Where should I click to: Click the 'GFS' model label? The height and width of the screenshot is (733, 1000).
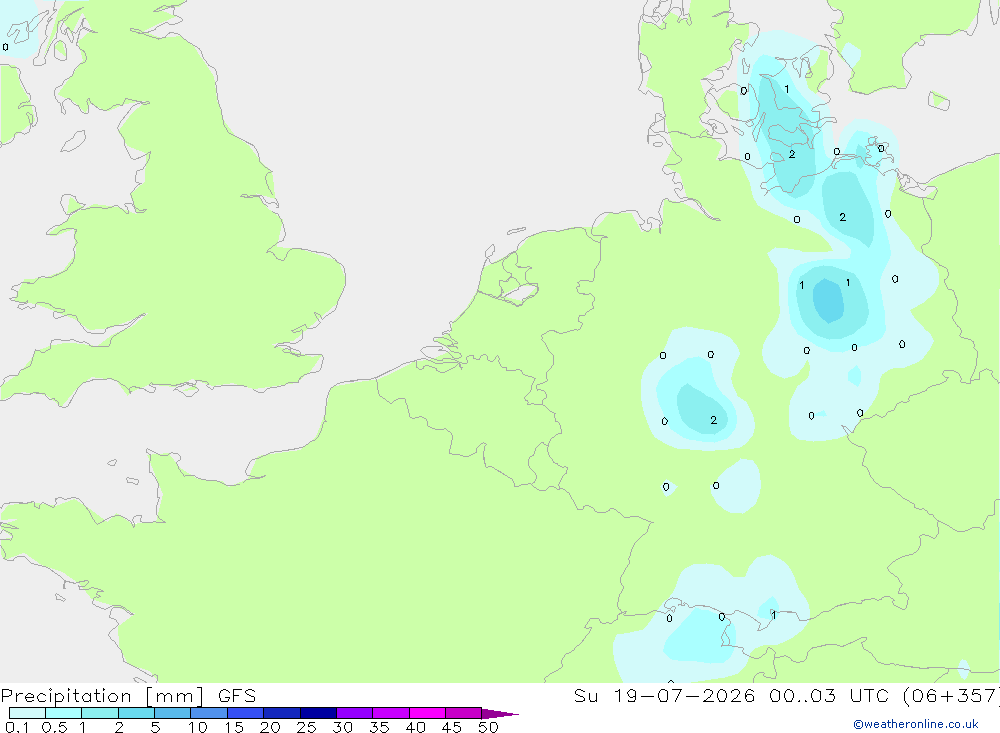coord(237,695)
